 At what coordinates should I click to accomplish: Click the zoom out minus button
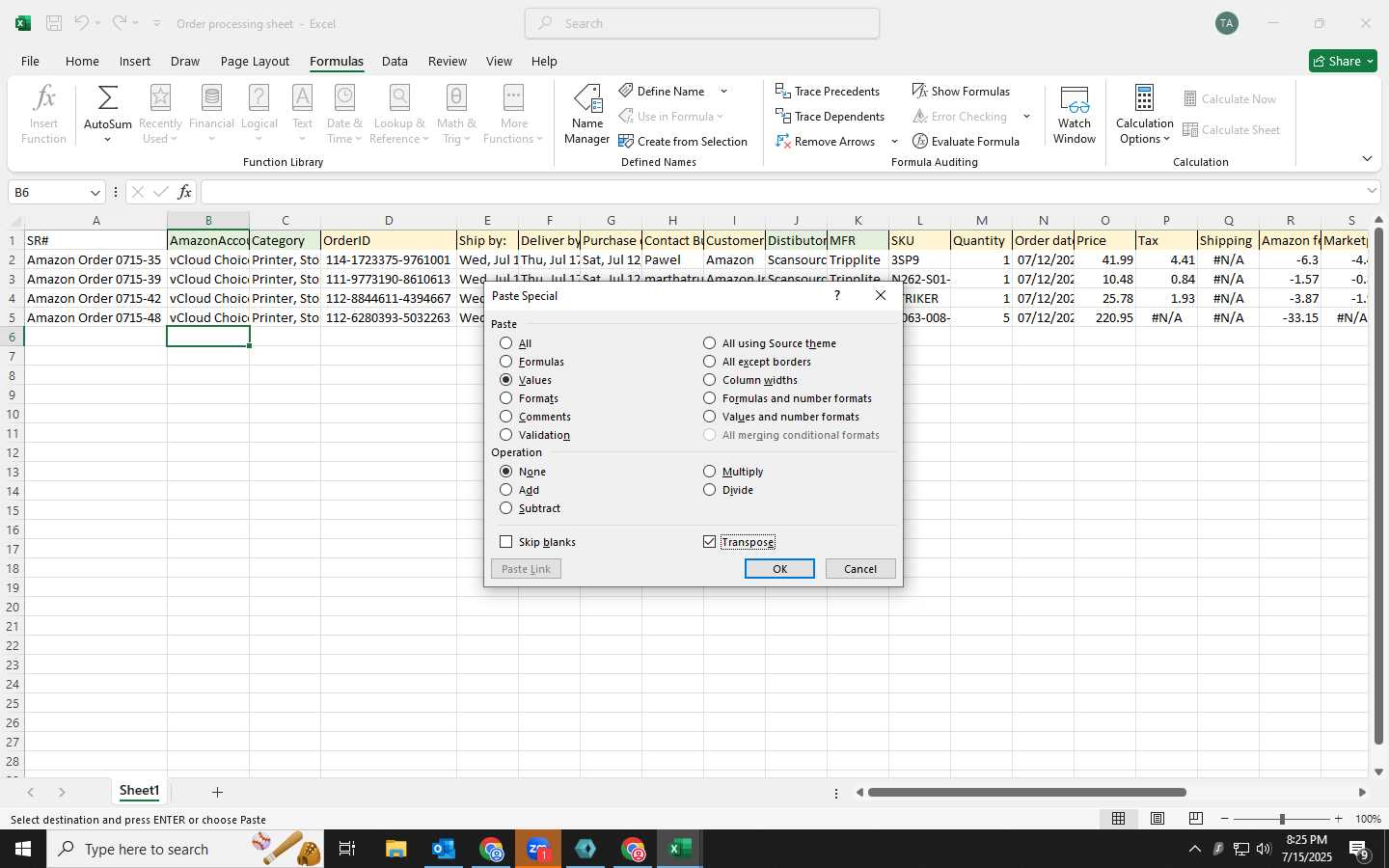tap(1225, 819)
